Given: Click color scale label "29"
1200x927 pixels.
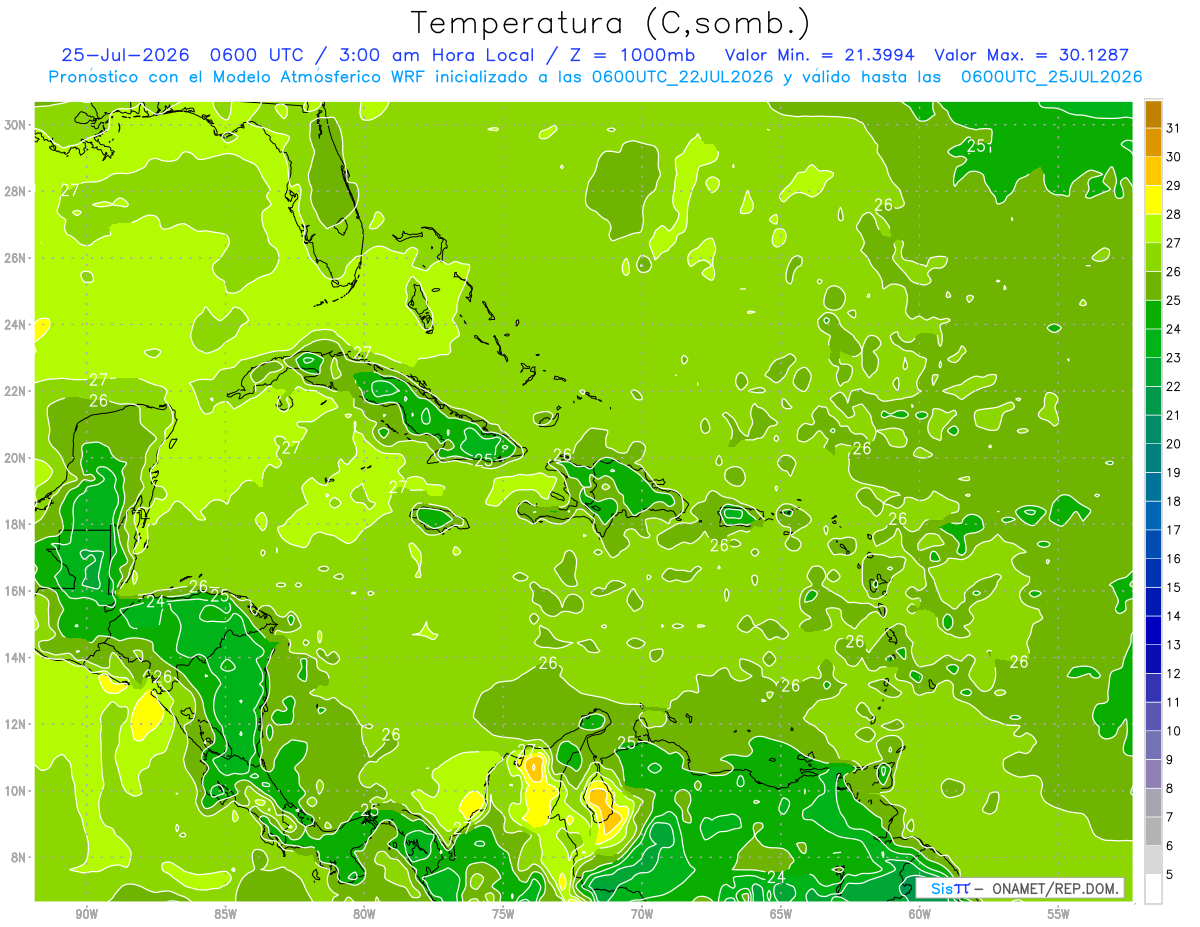Looking at the screenshot, I should click(1173, 185).
